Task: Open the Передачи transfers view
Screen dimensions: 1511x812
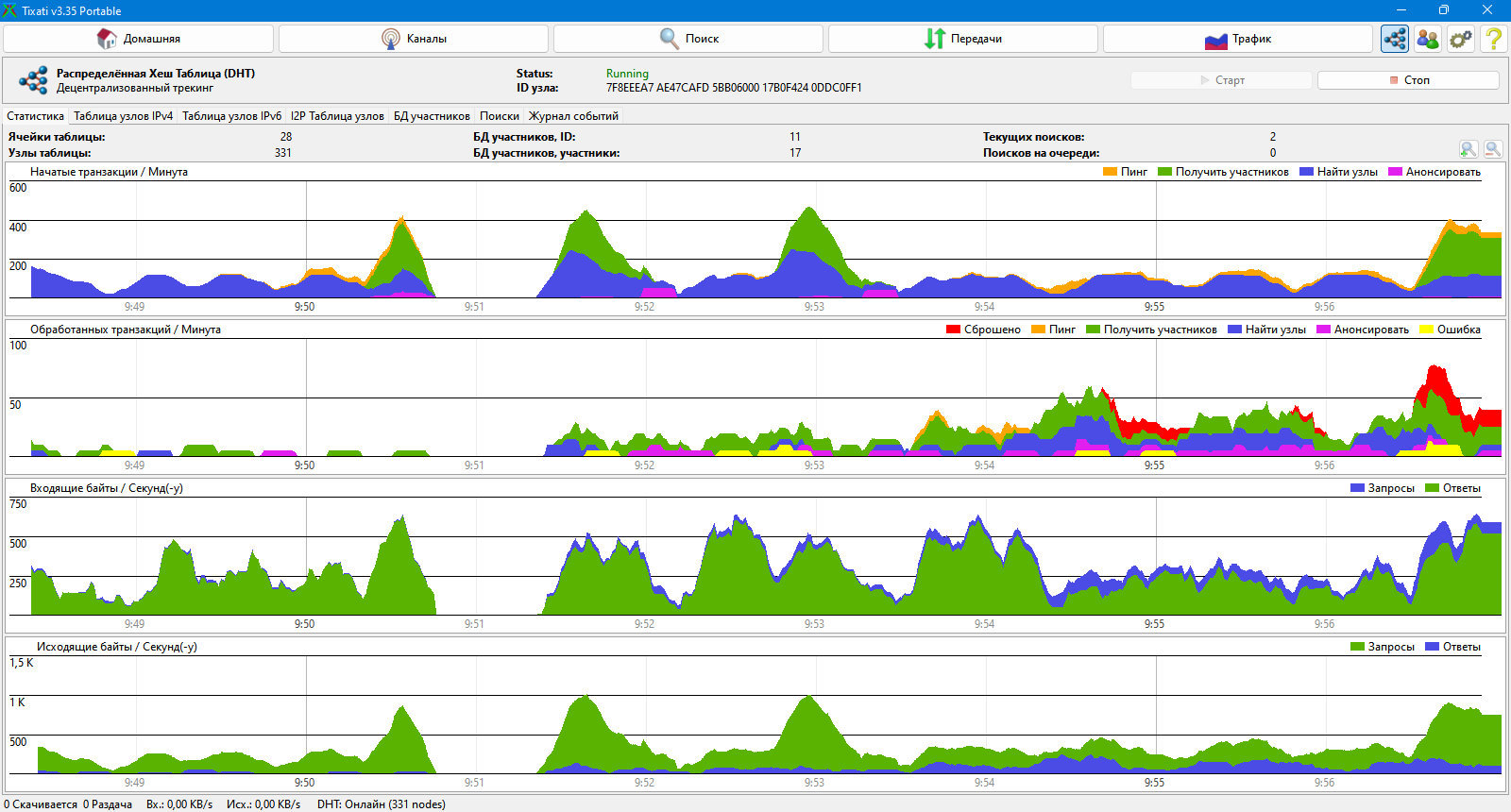Action: click(963, 39)
